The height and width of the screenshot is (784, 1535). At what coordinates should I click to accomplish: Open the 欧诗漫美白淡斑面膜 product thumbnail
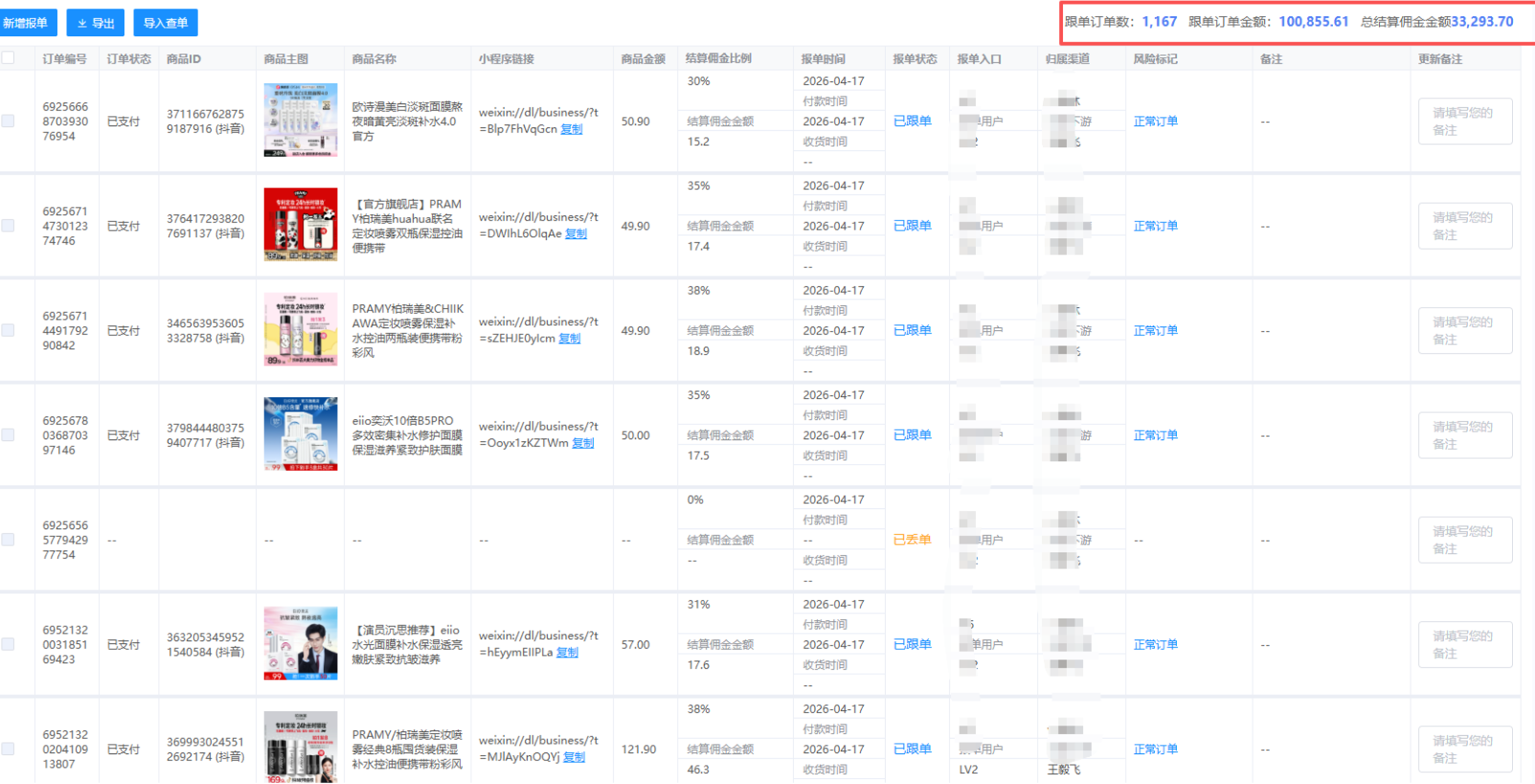pos(301,120)
